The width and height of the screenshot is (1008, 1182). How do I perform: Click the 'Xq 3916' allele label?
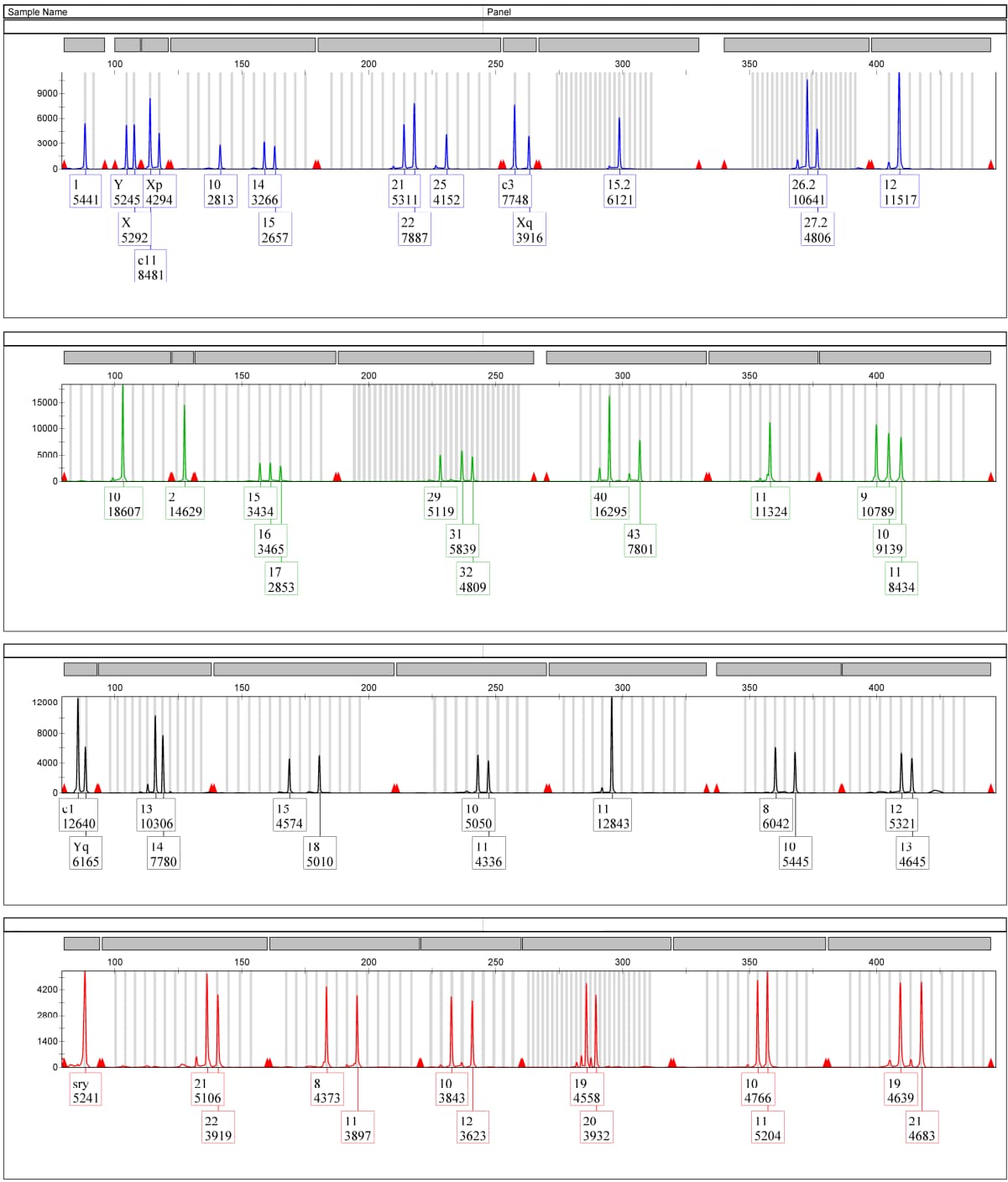point(530,229)
